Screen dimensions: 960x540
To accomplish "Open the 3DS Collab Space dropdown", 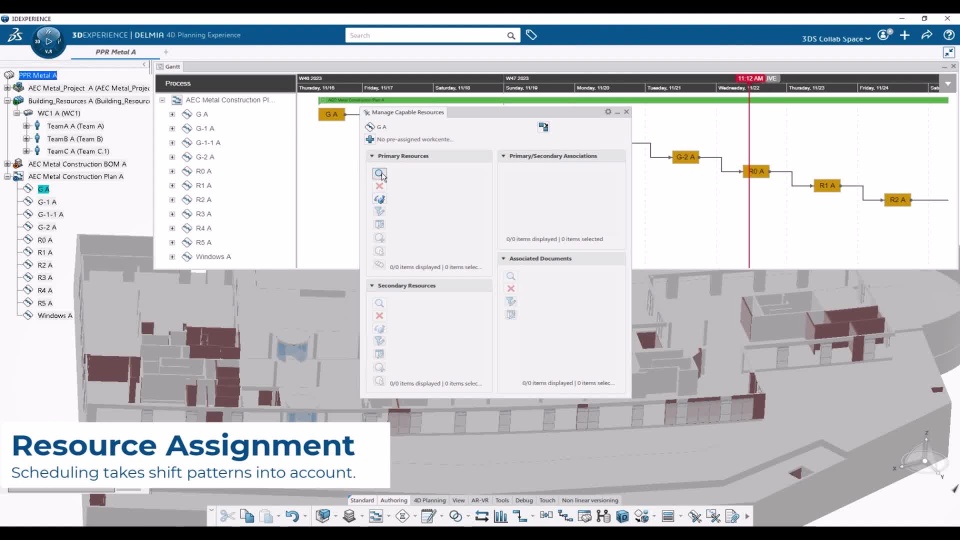I will point(836,39).
